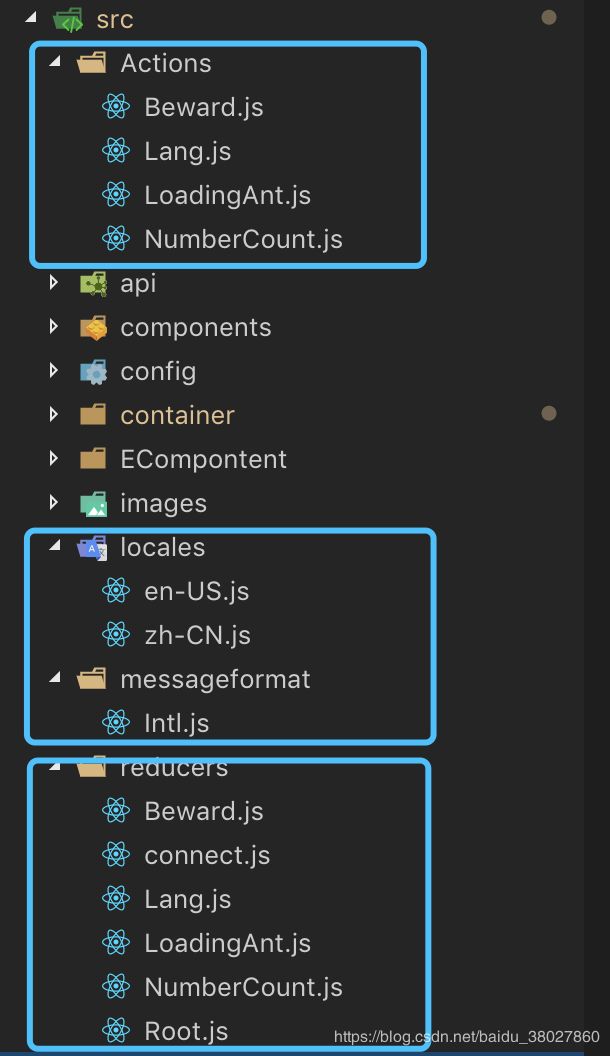
Task: Click modified dot beside container folder
Action: [549, 413]
